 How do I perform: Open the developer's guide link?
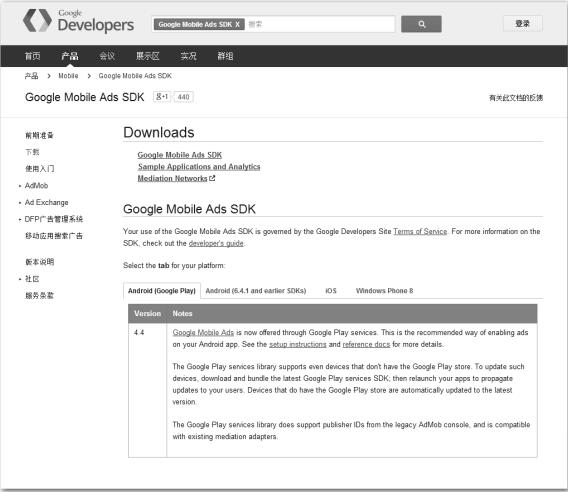tap(216, 243)
